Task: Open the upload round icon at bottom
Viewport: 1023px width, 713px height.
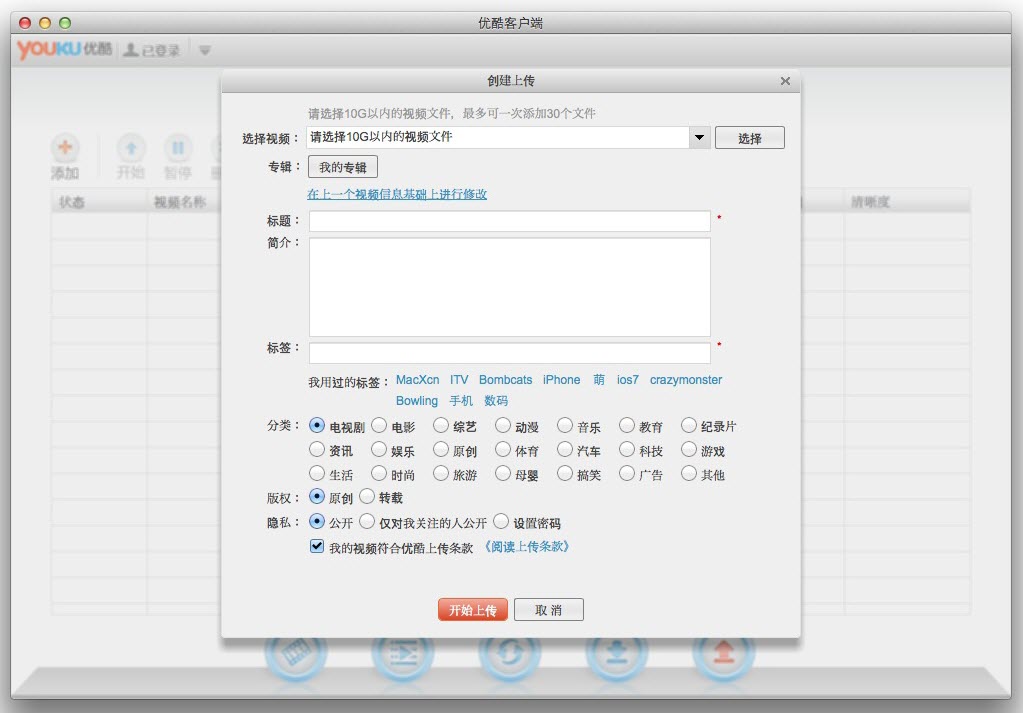Action: 724,652
